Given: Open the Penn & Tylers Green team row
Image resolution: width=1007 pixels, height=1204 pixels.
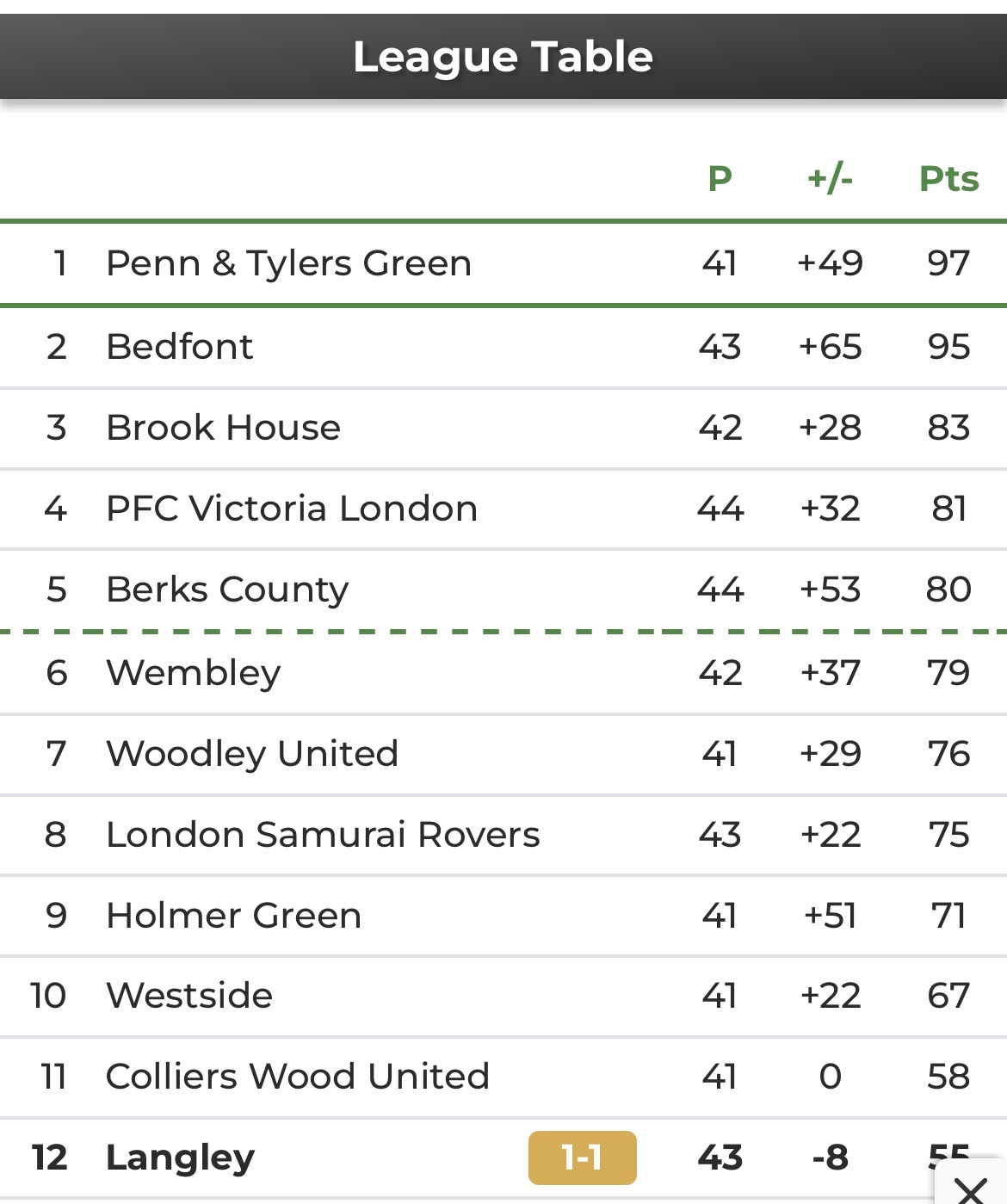Looking at the screenshot, I should 504,263.
